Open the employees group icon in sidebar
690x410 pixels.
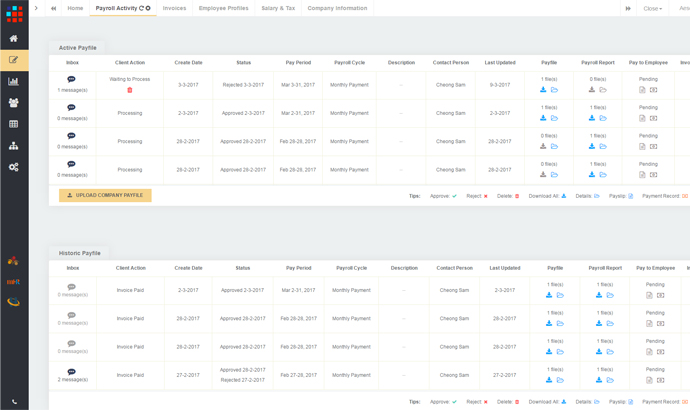(14, 102)
